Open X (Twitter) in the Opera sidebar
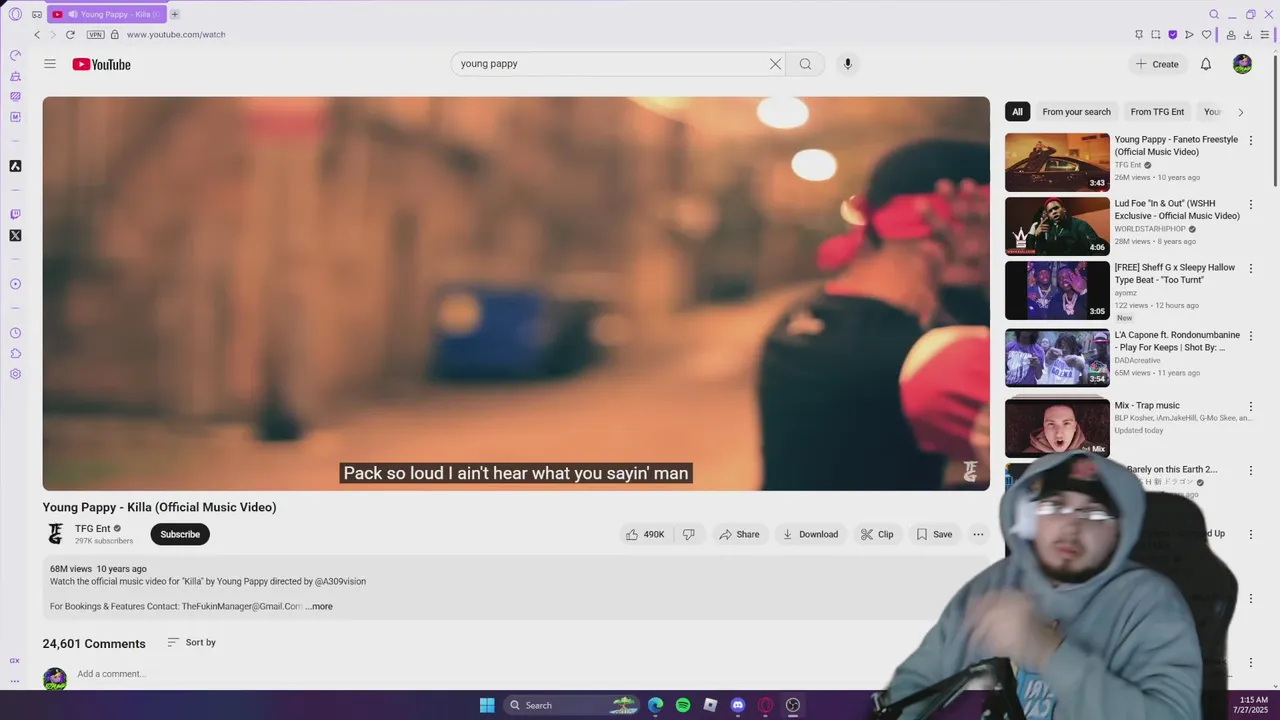Image resolution: width=1280 pixels, height=720 pixels. (x=15, y=235)
